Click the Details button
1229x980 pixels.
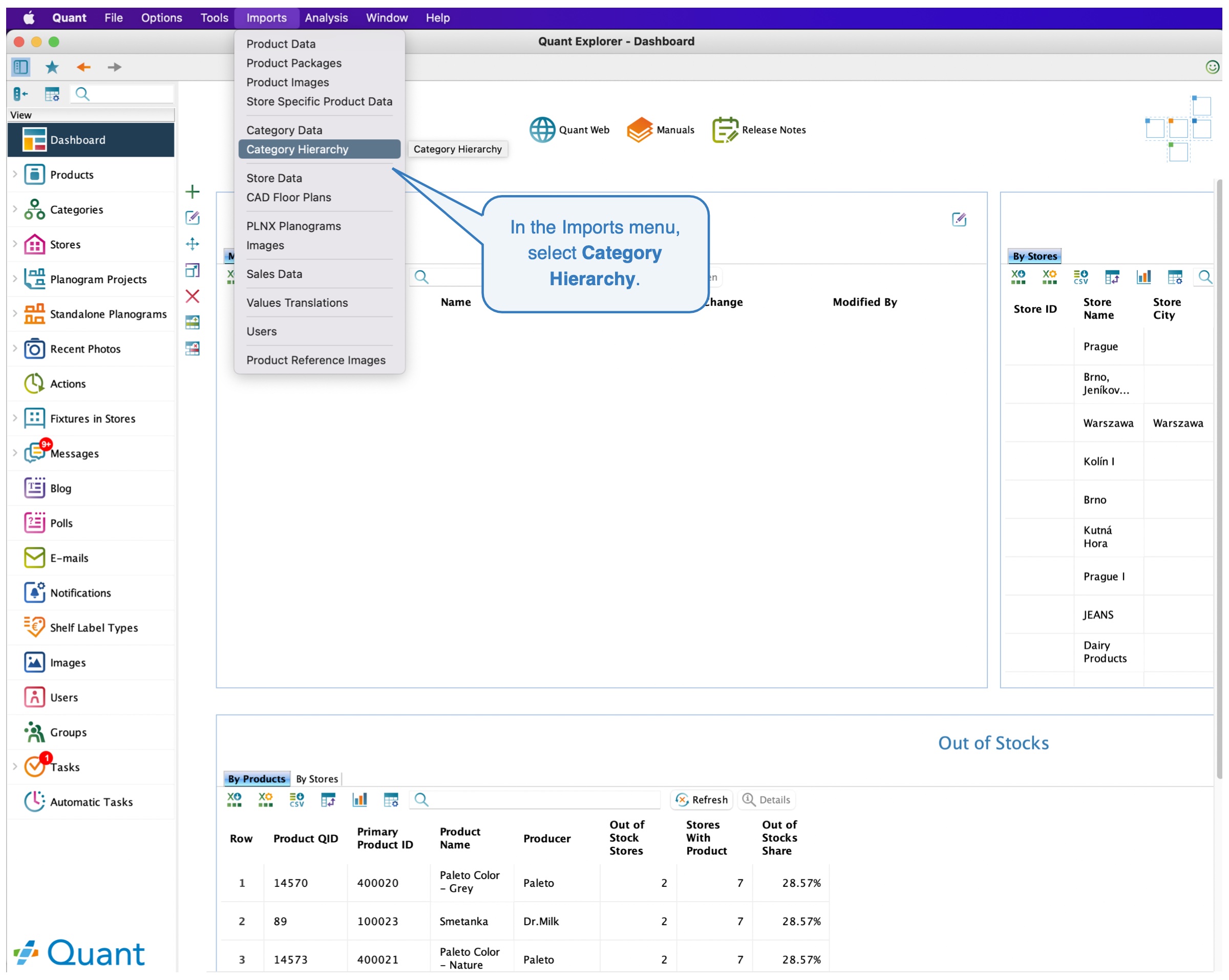click(x=767, y=800)
